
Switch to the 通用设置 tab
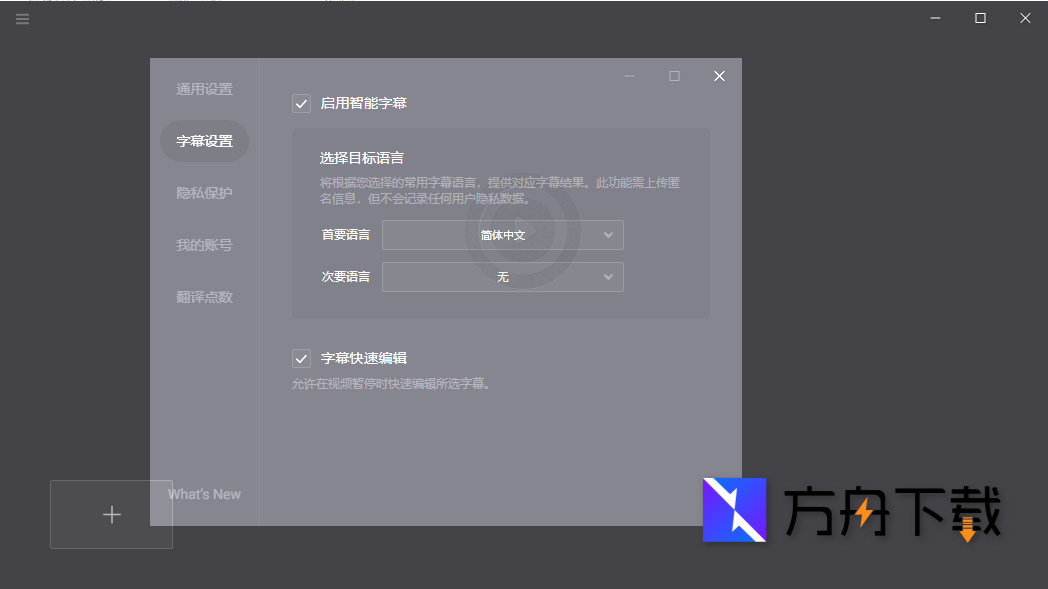(204, 88)
